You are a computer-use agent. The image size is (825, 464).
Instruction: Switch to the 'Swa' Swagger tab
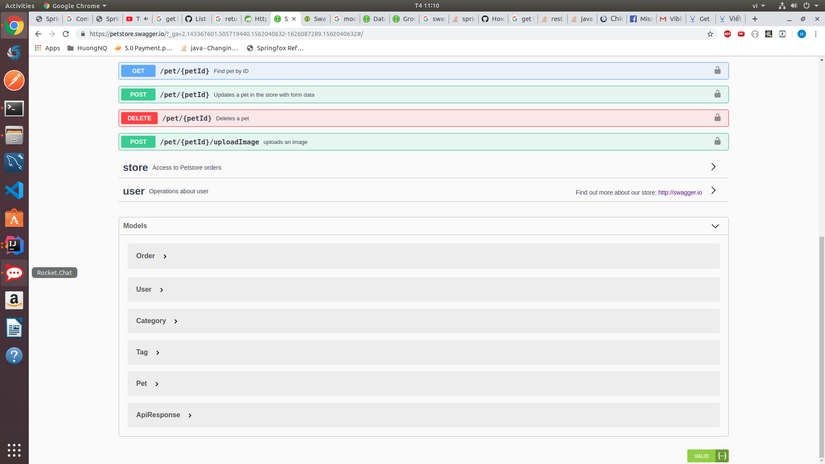pos(315,18)
